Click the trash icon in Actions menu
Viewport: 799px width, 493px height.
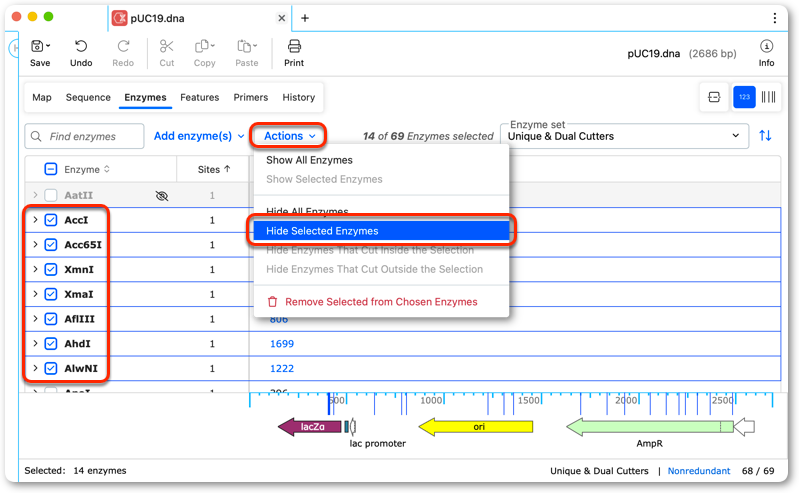tap(273, 302)
